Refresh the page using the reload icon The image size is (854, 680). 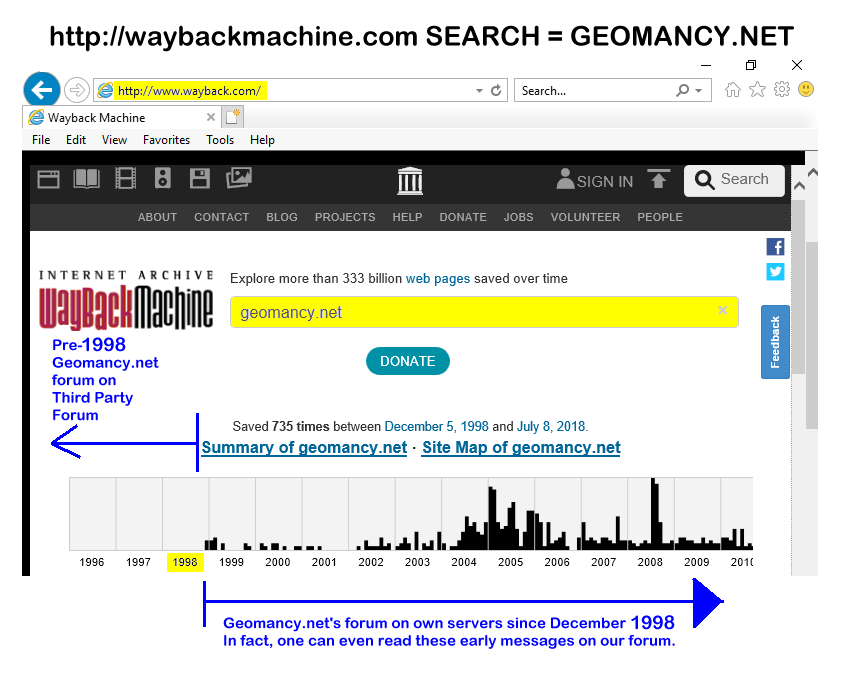click(x=496, y=90)
